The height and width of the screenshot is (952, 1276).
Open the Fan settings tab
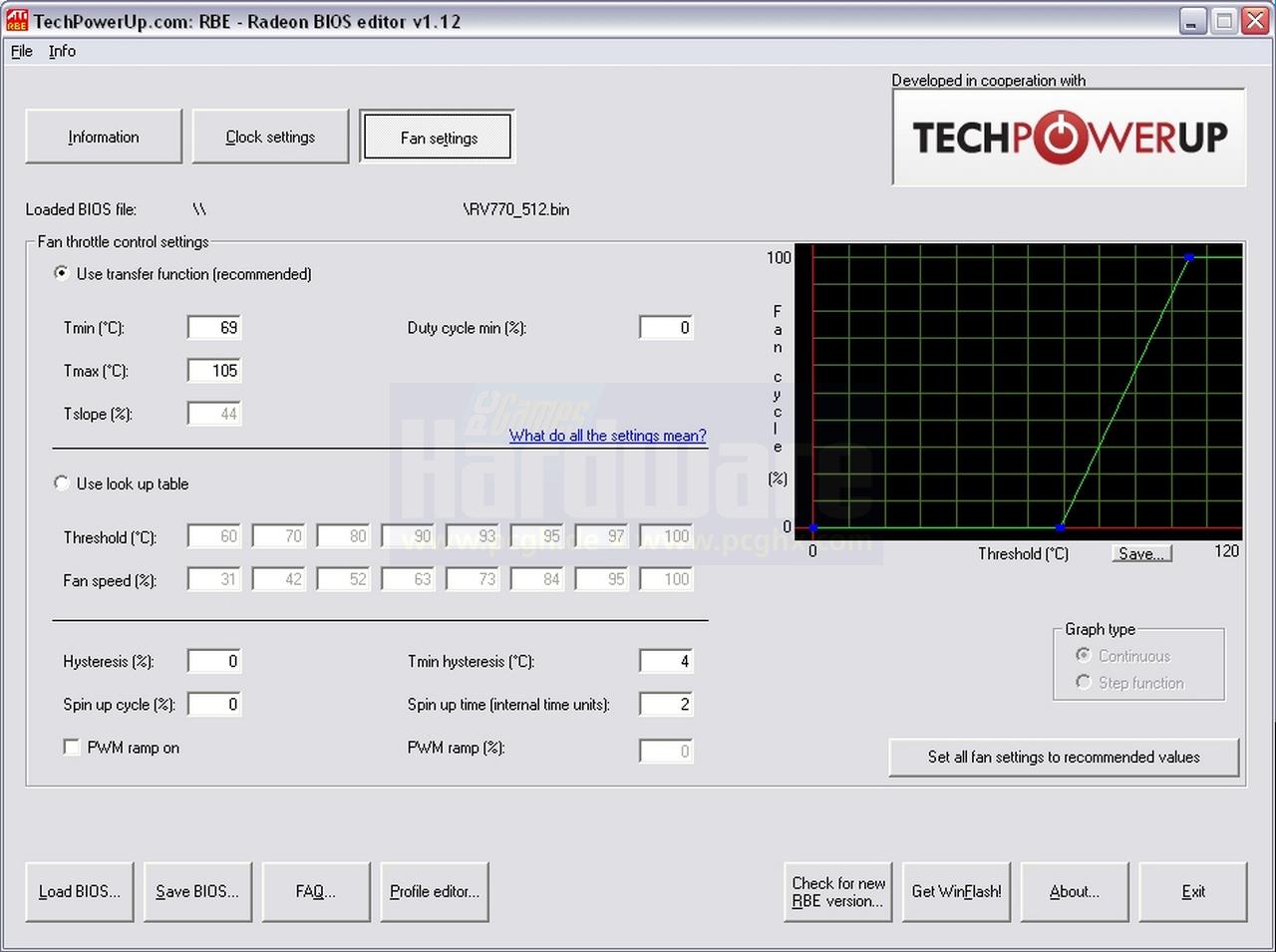click(x=438, y=137)
